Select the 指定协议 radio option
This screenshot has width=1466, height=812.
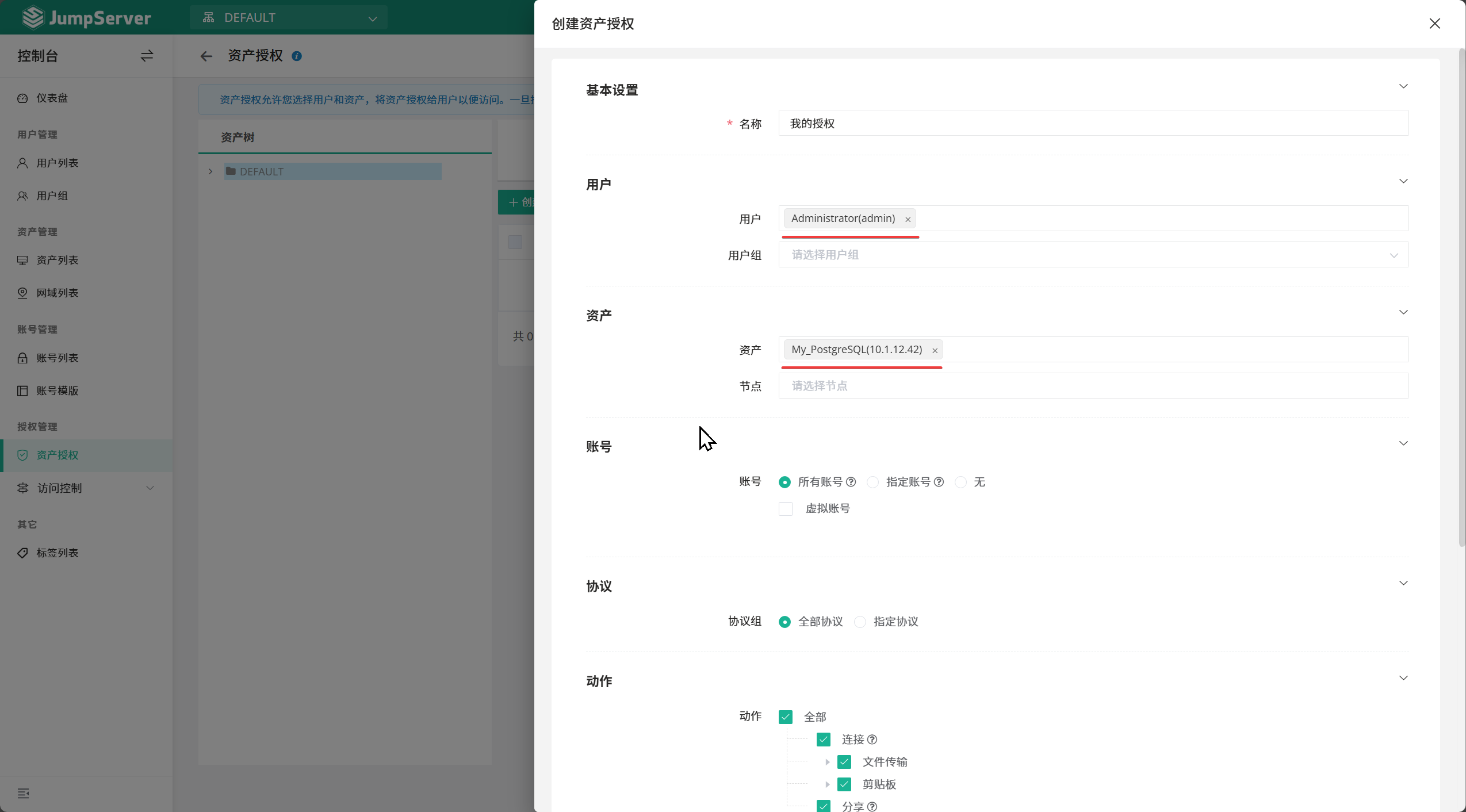860,622
